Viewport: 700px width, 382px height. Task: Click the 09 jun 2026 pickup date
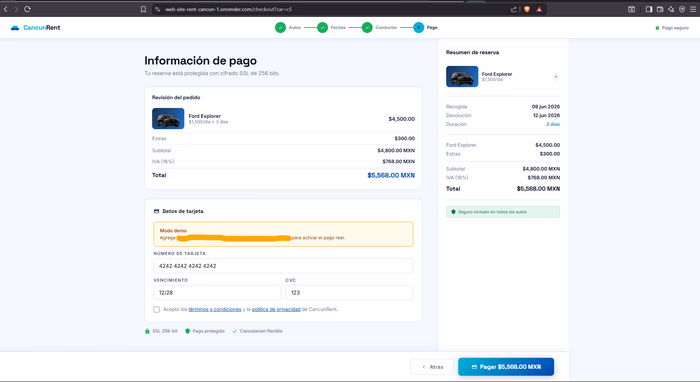[546, 107]
